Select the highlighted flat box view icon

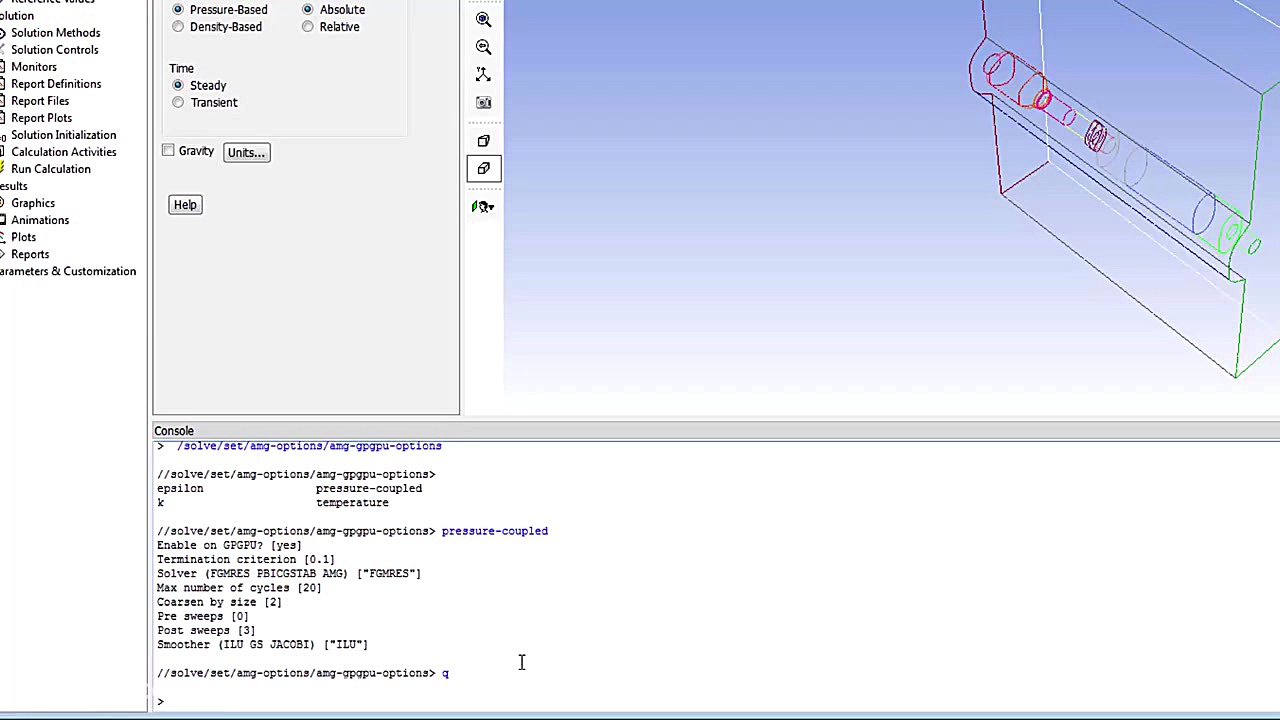pos(484,168)
